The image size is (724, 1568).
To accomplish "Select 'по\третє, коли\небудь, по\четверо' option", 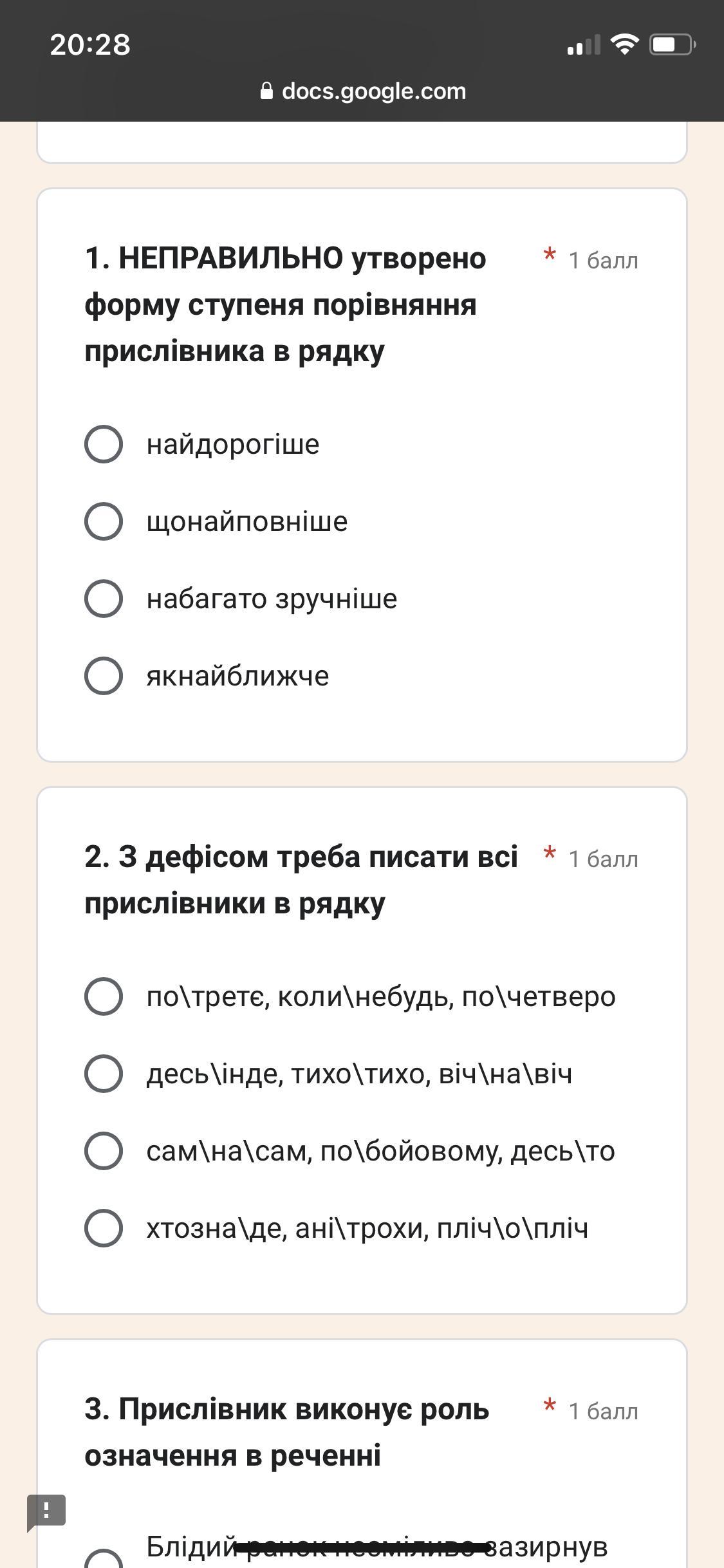I will [104, 996].
